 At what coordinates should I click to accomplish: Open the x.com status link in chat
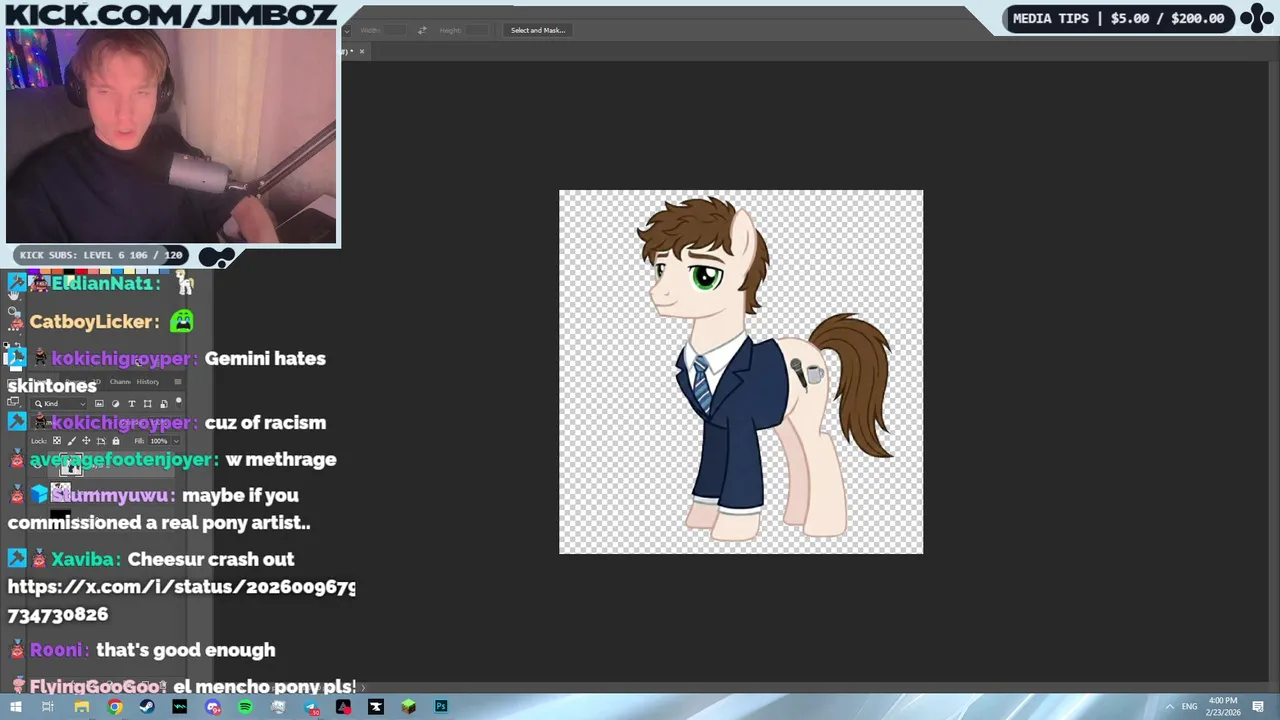click(x=181, y=600)
